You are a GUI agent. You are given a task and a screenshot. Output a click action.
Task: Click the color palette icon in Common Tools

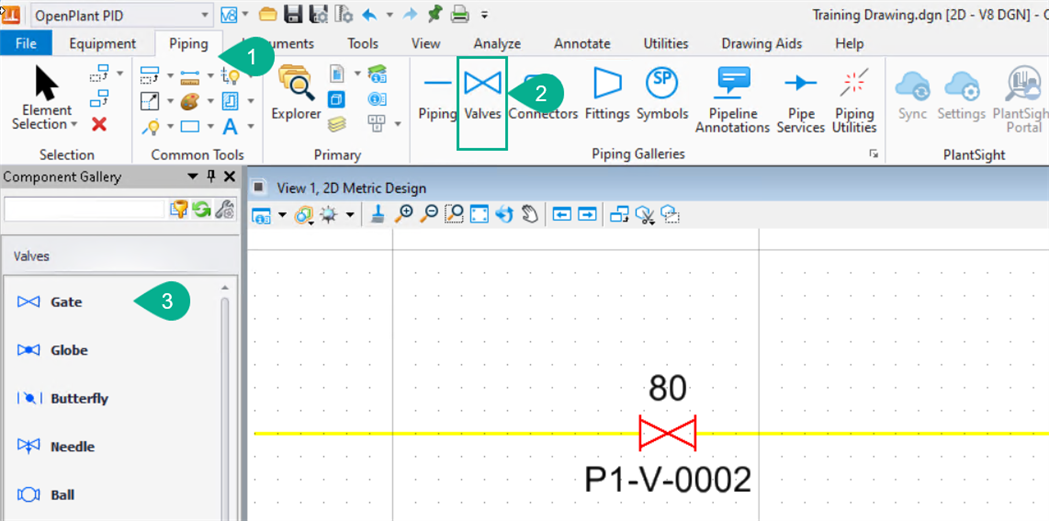click(190, 101)
